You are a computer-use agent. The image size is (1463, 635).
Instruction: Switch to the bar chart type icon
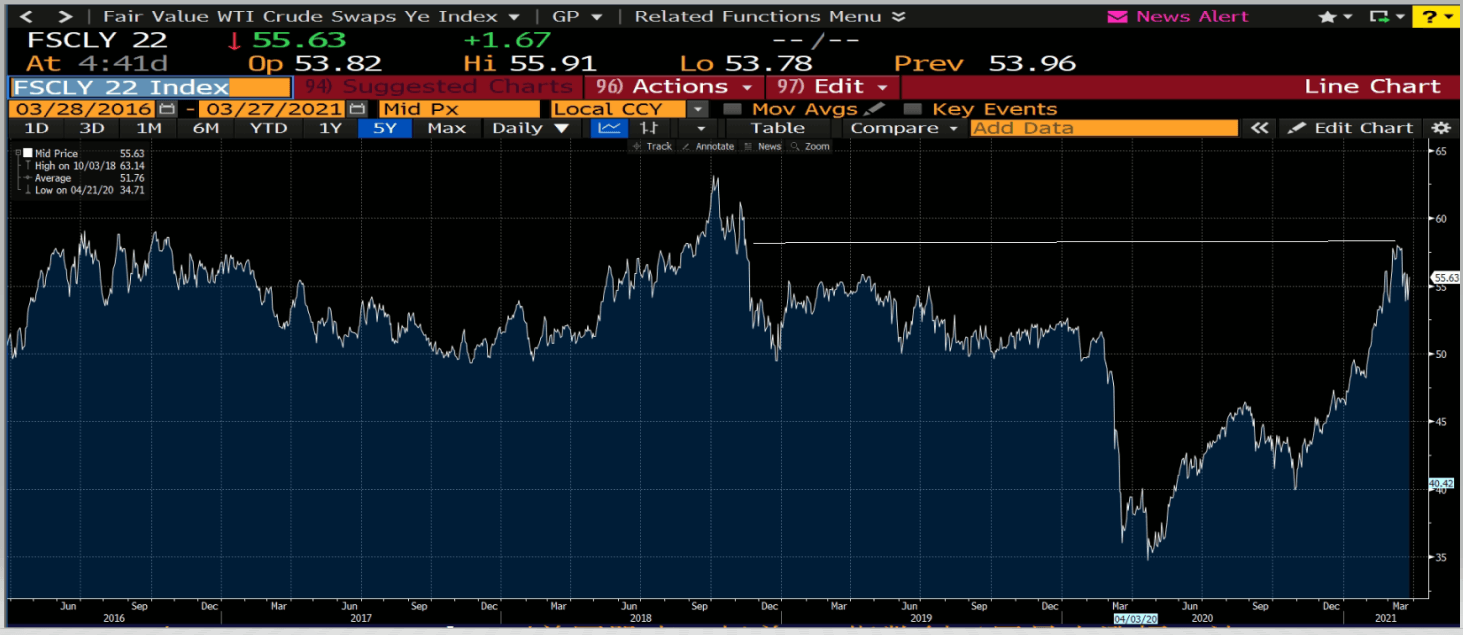(649, 128)
